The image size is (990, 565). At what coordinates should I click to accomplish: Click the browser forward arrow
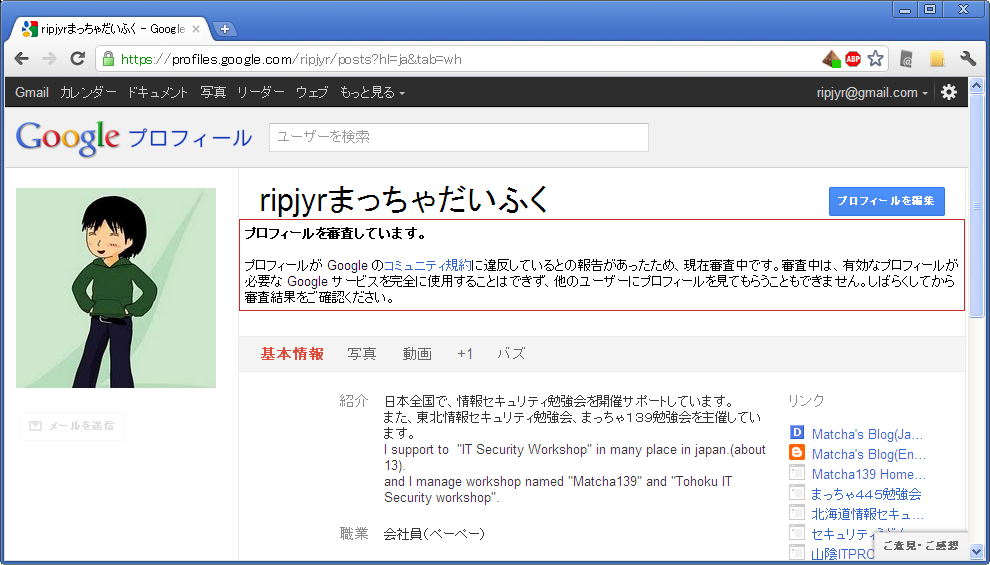[49, 59]
